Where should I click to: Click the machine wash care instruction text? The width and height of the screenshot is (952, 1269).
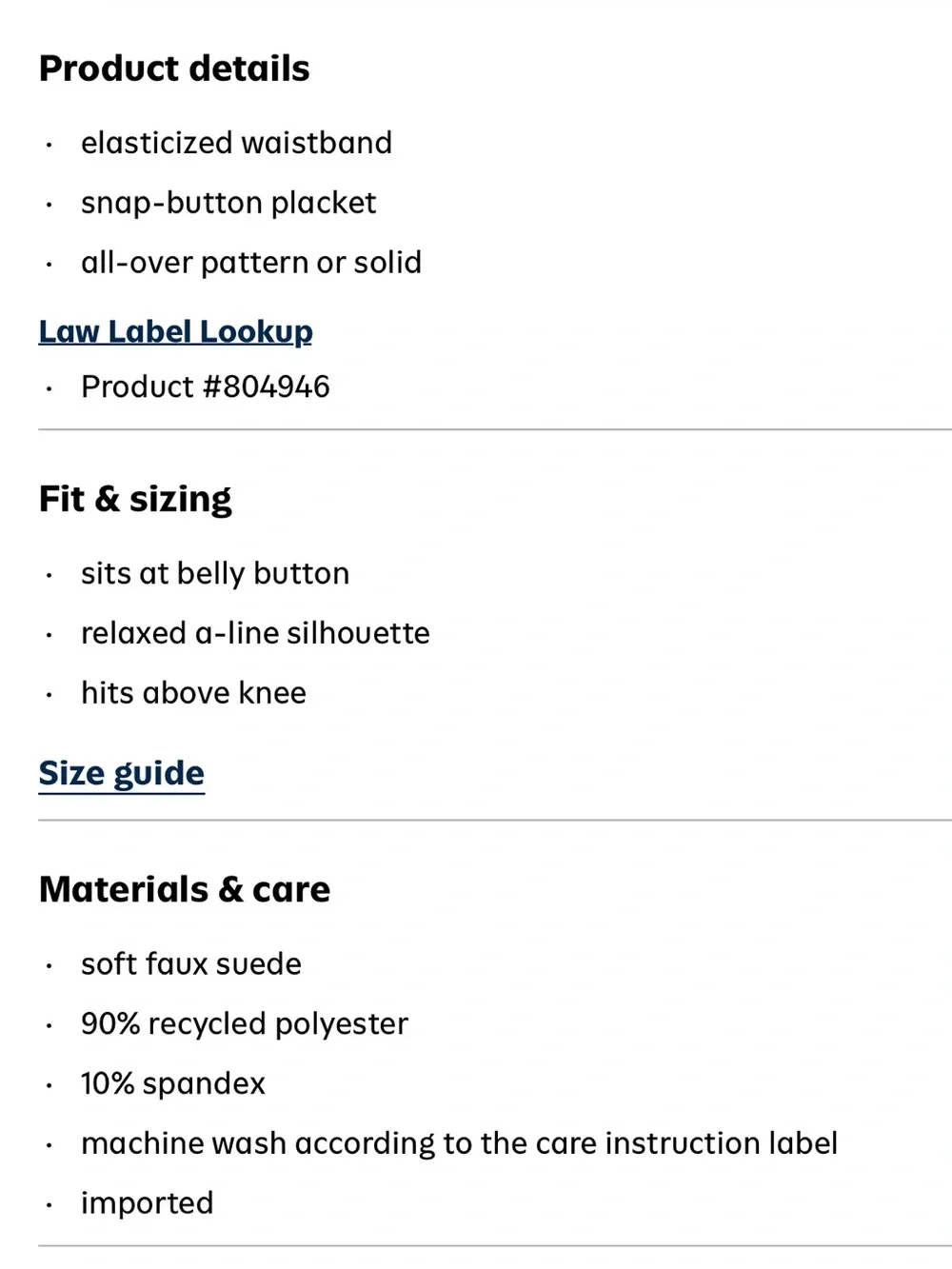coord(459,1143)
